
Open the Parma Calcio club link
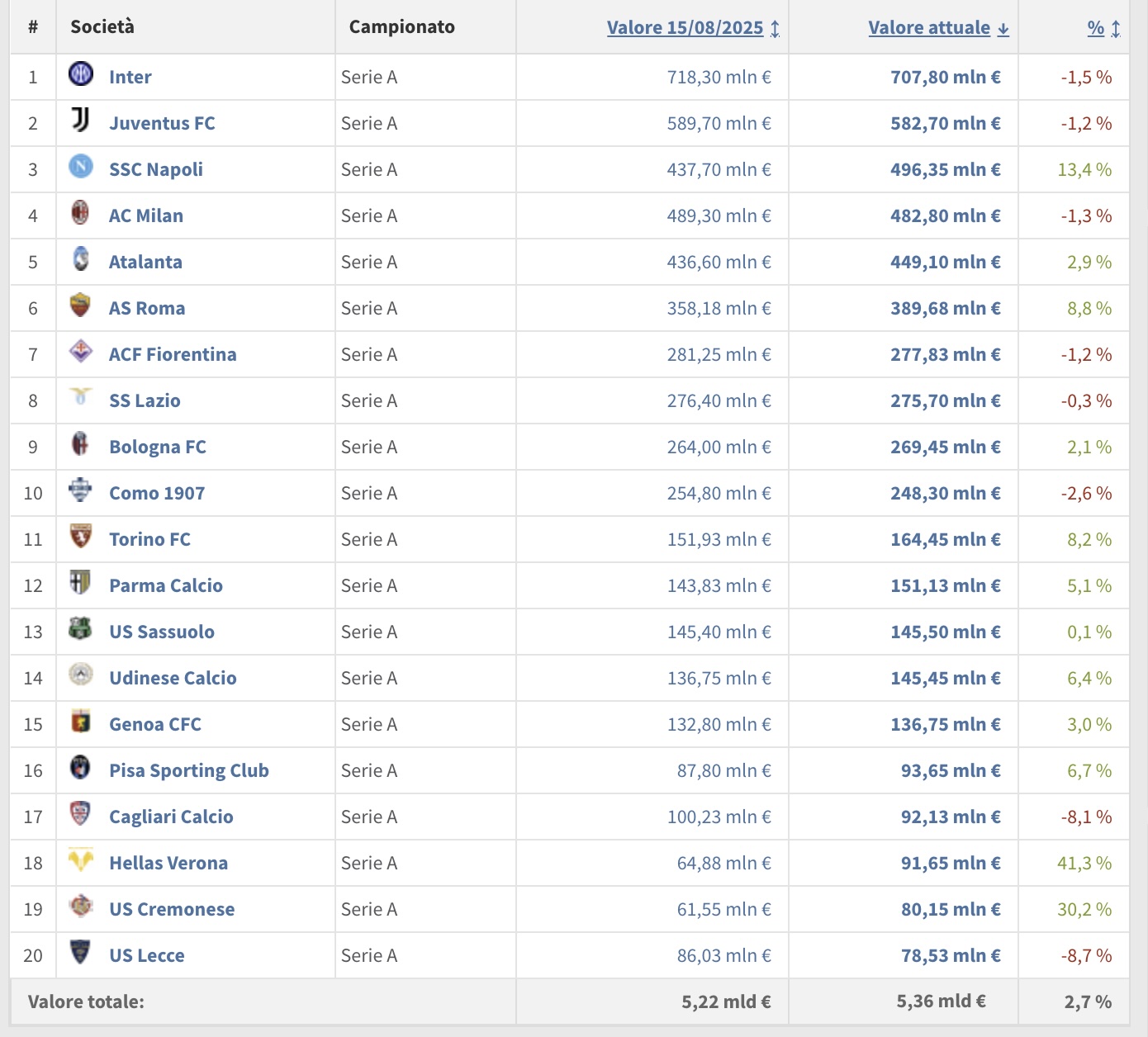166,585
